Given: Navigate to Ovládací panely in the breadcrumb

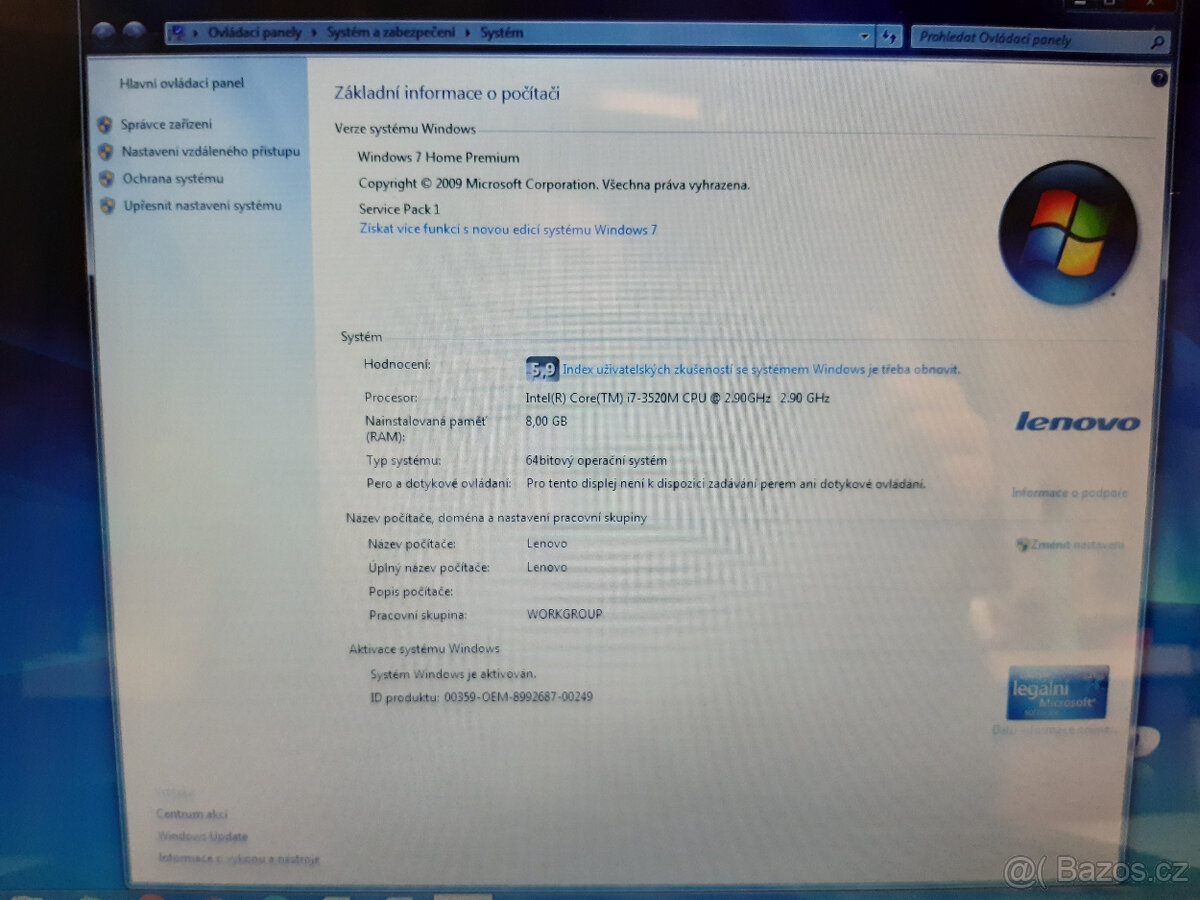Looking at the screenshot, I should click(x=255, y=32).
